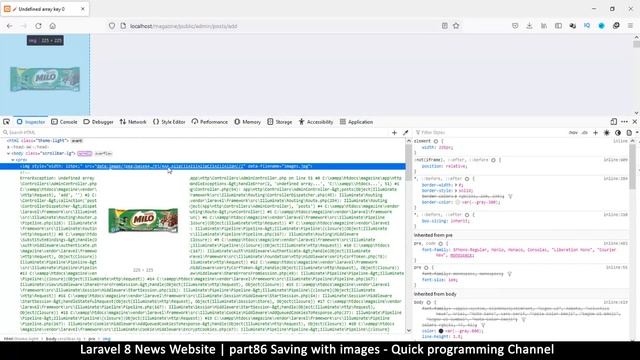This screenshot has height=360, width=640.
Task: Click the event badge on html
Action: (77, 141)
